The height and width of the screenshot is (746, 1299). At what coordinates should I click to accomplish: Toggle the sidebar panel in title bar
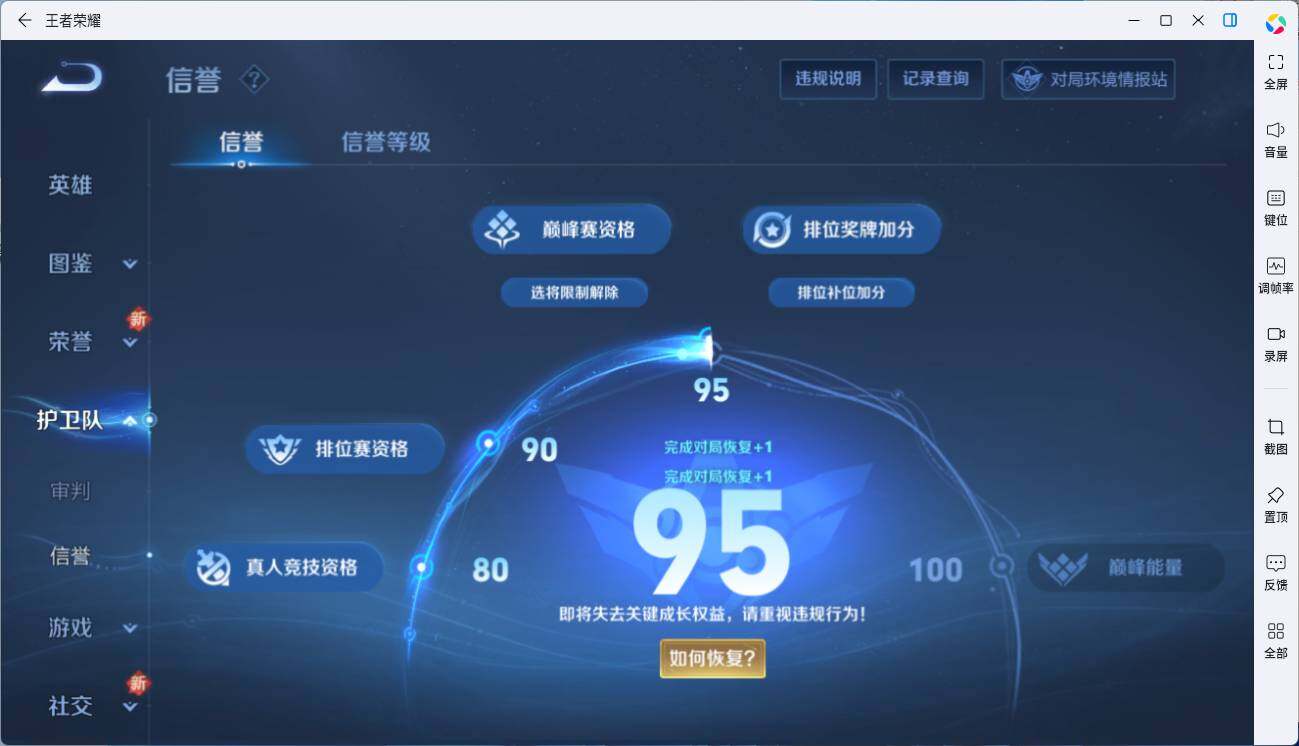1230,20
